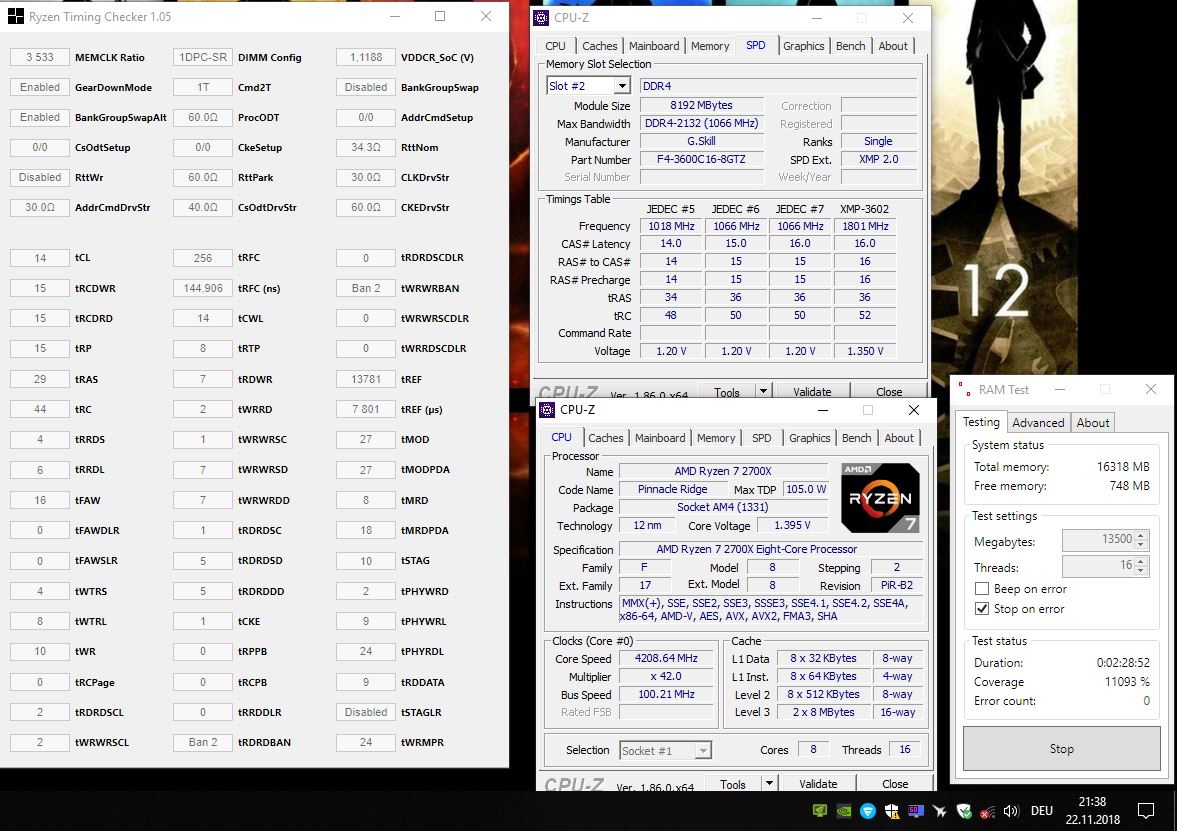The width and height of the screenshot is (1177, 831).
Task: Open the Caches tab in upper CPU-Z
Action: [x=599, y=46]
